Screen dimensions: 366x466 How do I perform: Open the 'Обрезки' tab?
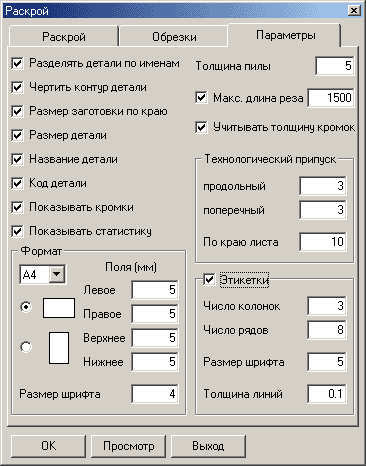click(174, 36)
